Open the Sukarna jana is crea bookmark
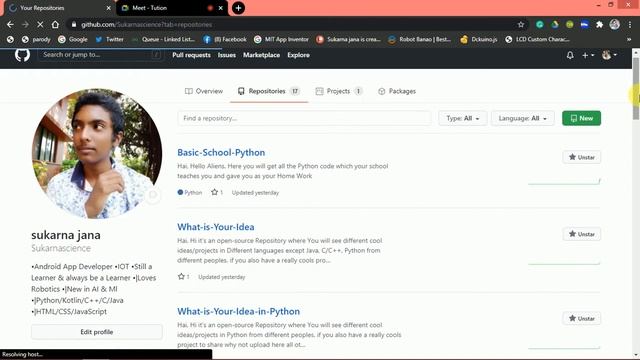Image resolution: width=640 pixels, height=360 pixels. [349, 39]
